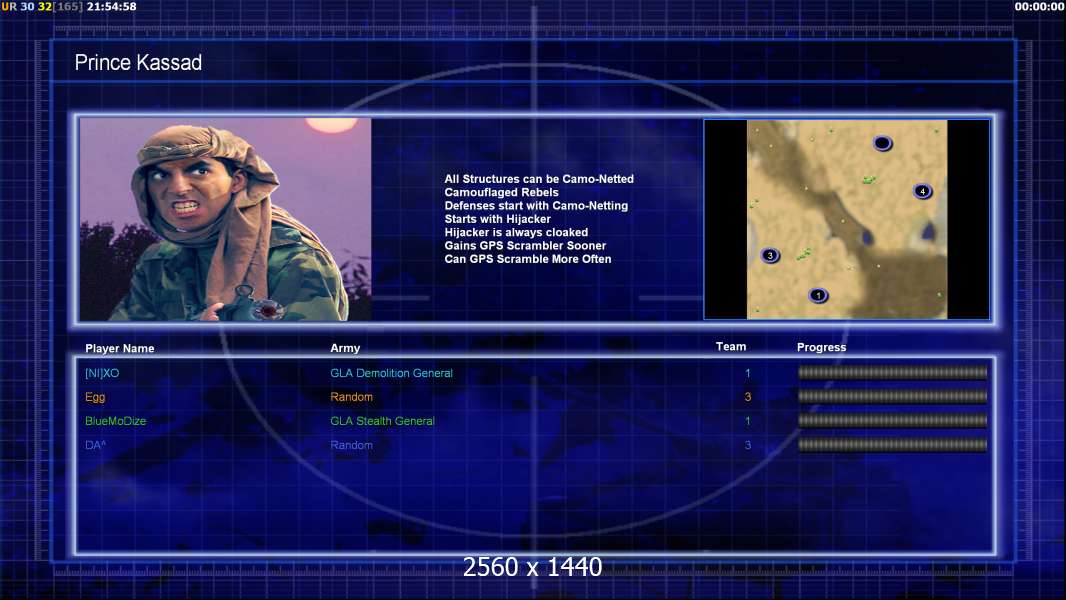Viewport: 1066px width, 600px height.
Task: Click BlueMoDize's loading progress bar
Action: coord(893,421)
